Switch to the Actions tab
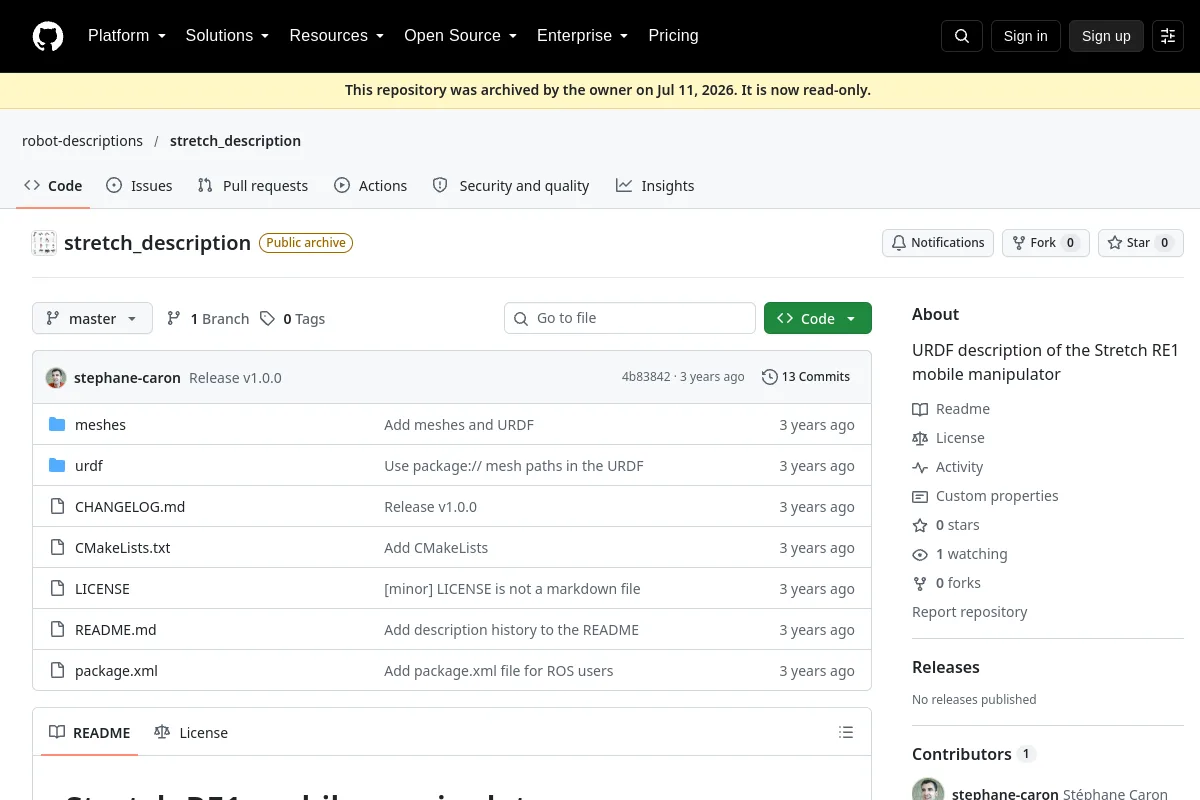 tap(371, 186)
